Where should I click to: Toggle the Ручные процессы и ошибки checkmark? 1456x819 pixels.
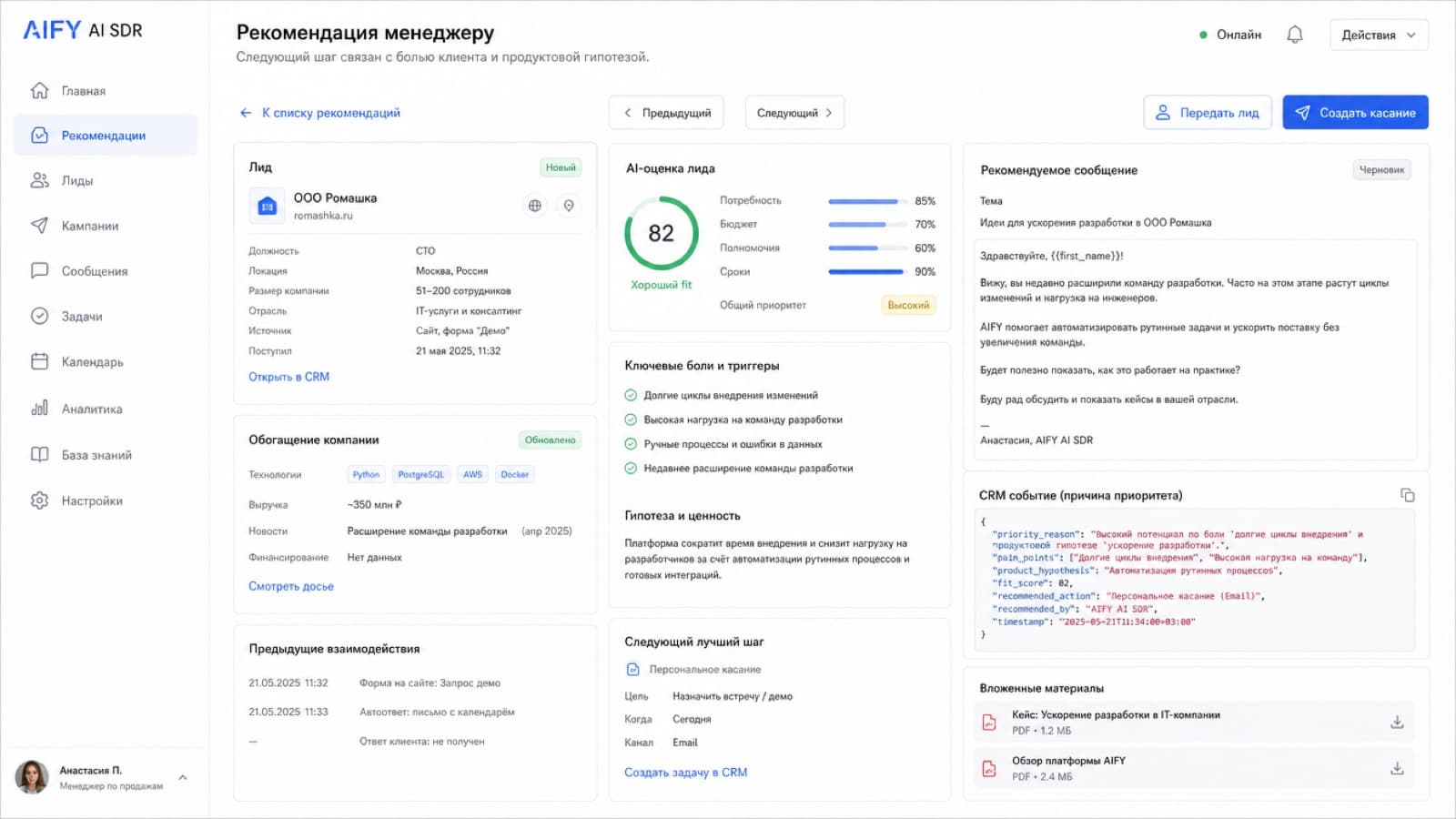tap(631, 444)
